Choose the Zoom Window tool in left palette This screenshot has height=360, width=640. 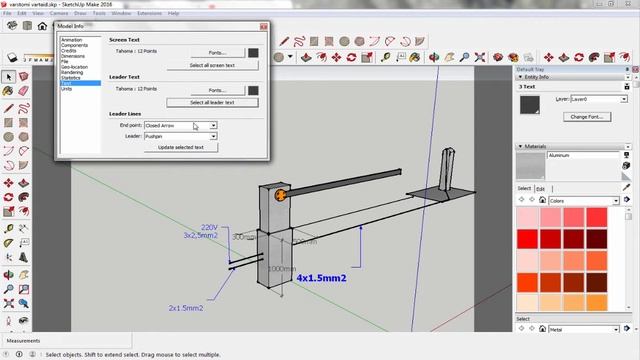tap(24, 289)
